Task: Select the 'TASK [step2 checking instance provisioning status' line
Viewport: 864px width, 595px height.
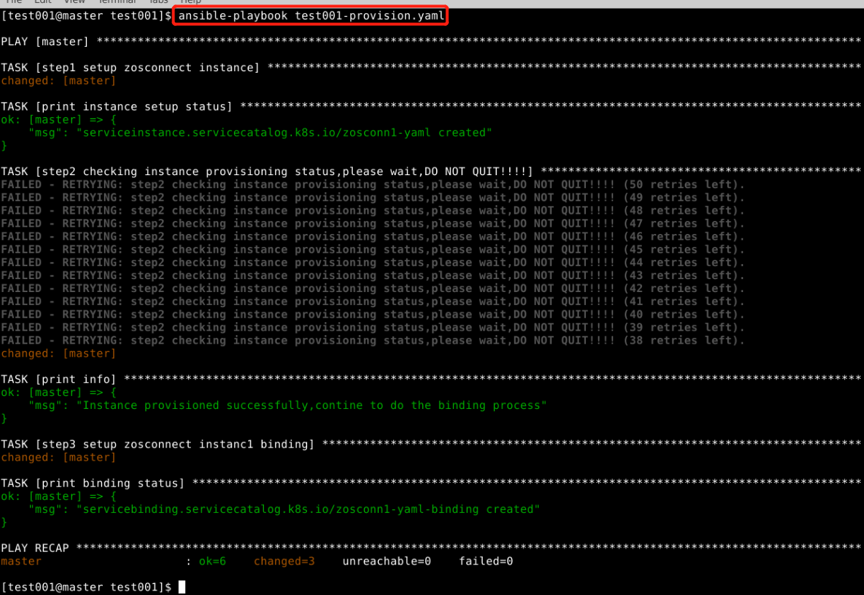Action: coord(431,171)
